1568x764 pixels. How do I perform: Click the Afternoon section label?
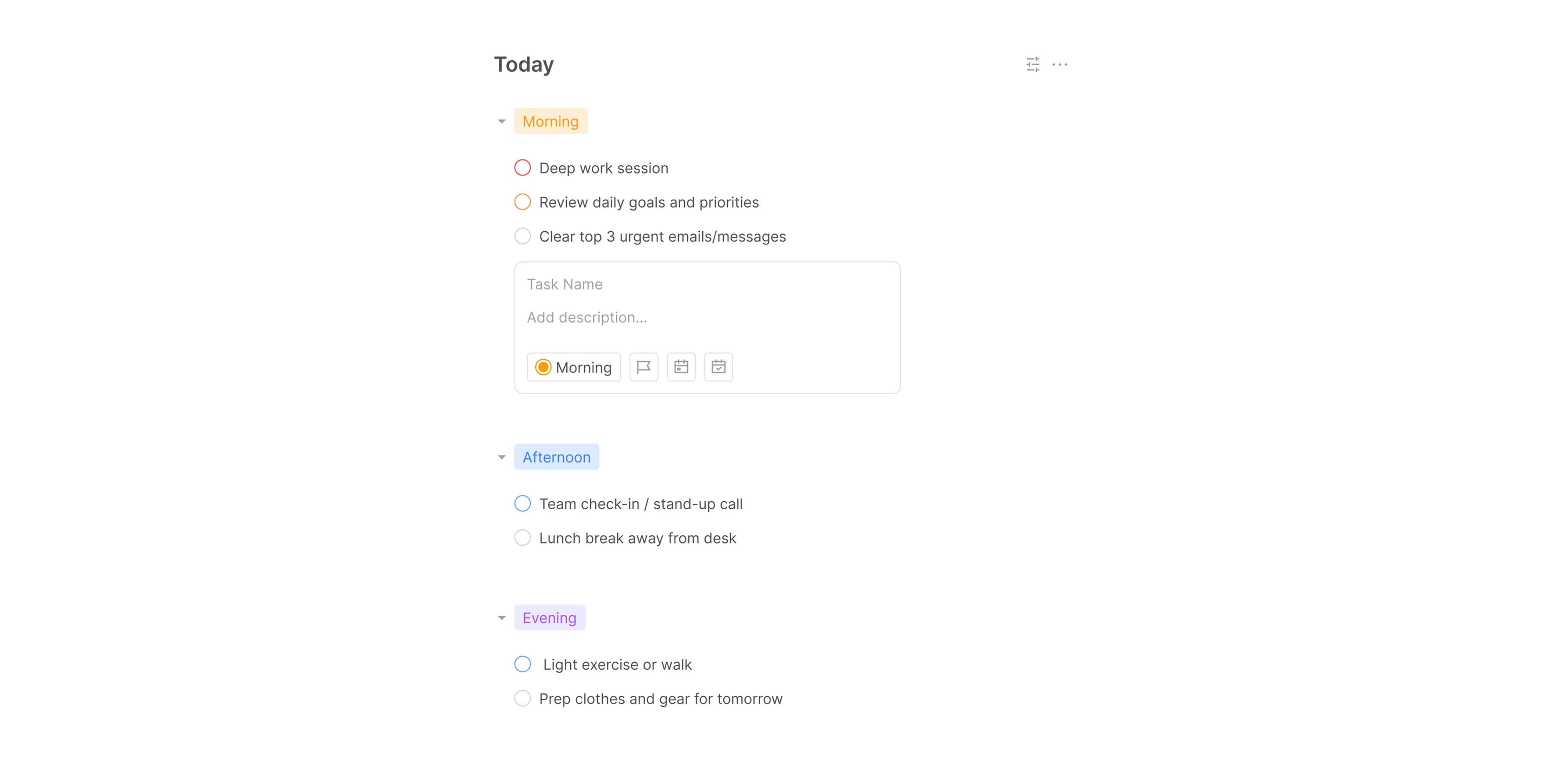pos(556,457)
